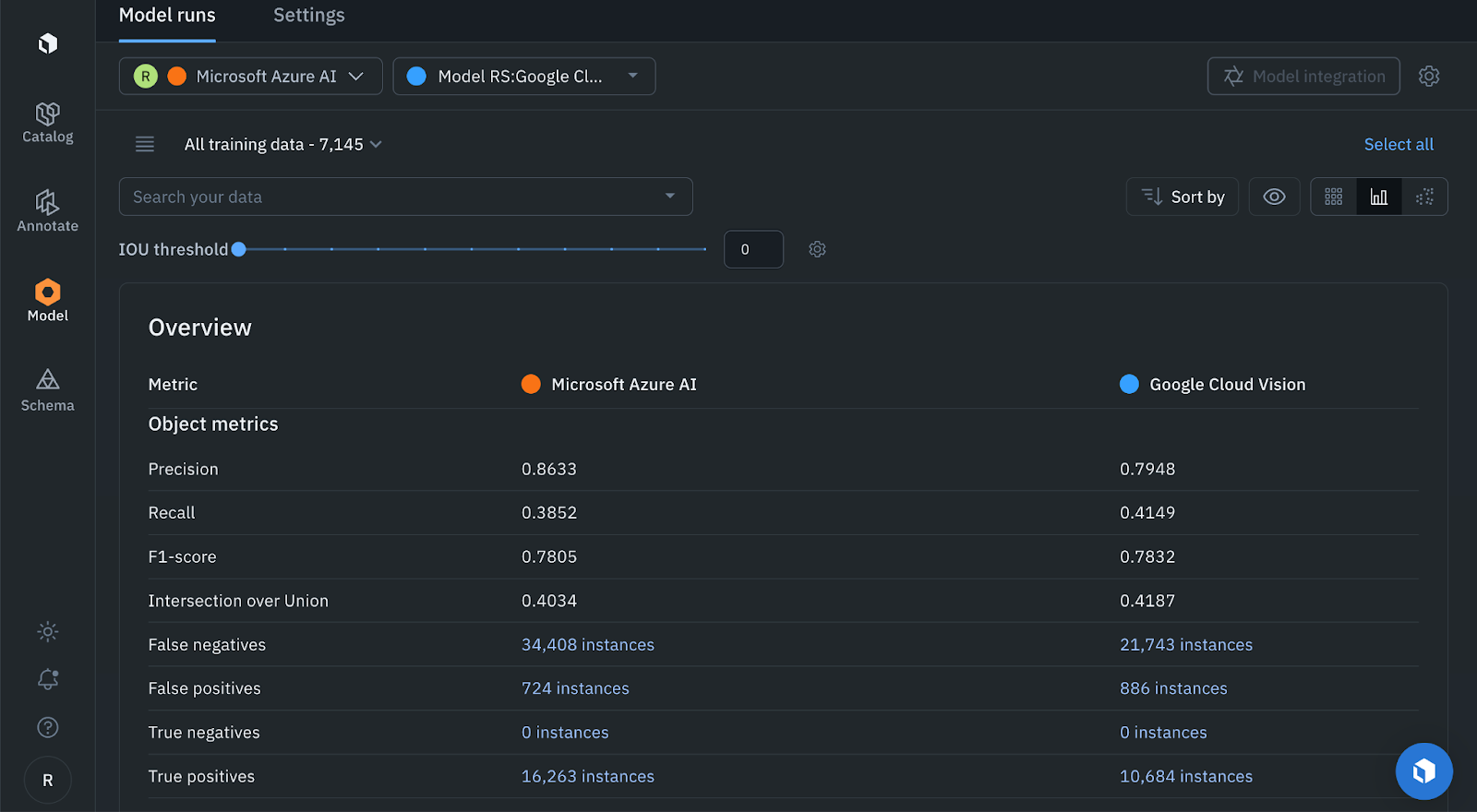Image resolution: width=1477 pixels, height=812 pixels.
Task: Switch to grid gallery view
Action: [1333, 197]
